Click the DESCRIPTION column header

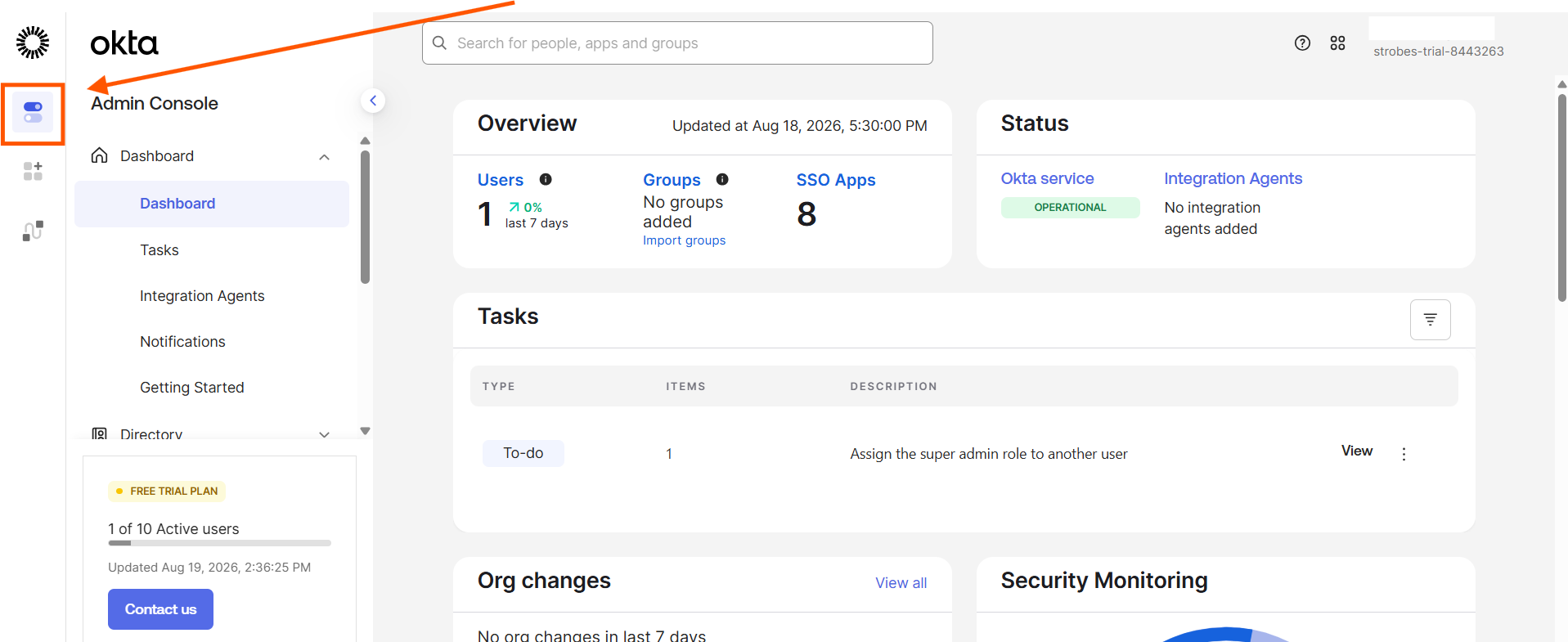(x=893, y=386)
